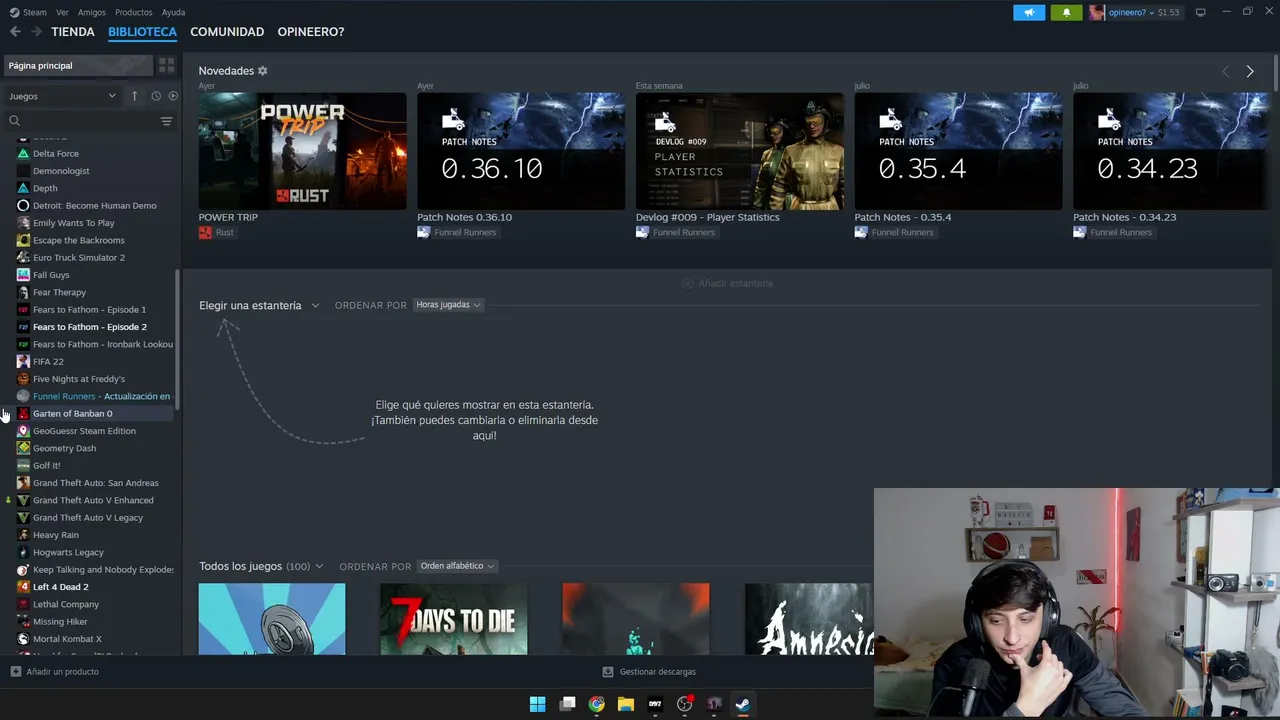Switch to the TIENDA tab
The width and height of the screenshot is (1280, 720).
[73, 32]
